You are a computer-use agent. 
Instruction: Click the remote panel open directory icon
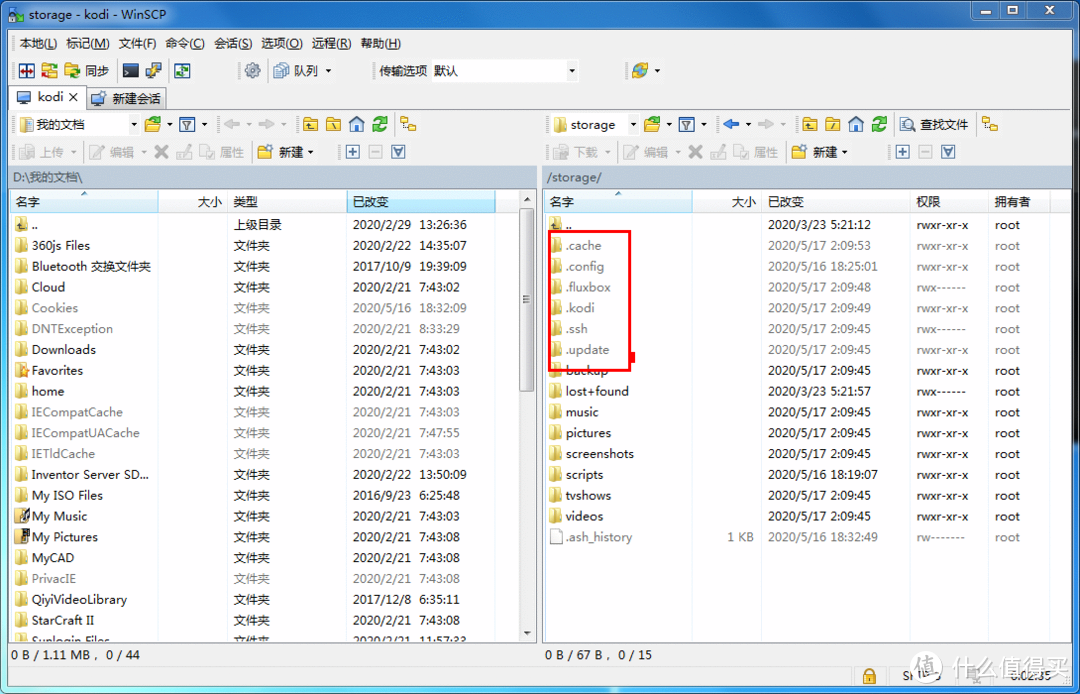(x=652, y=125)
